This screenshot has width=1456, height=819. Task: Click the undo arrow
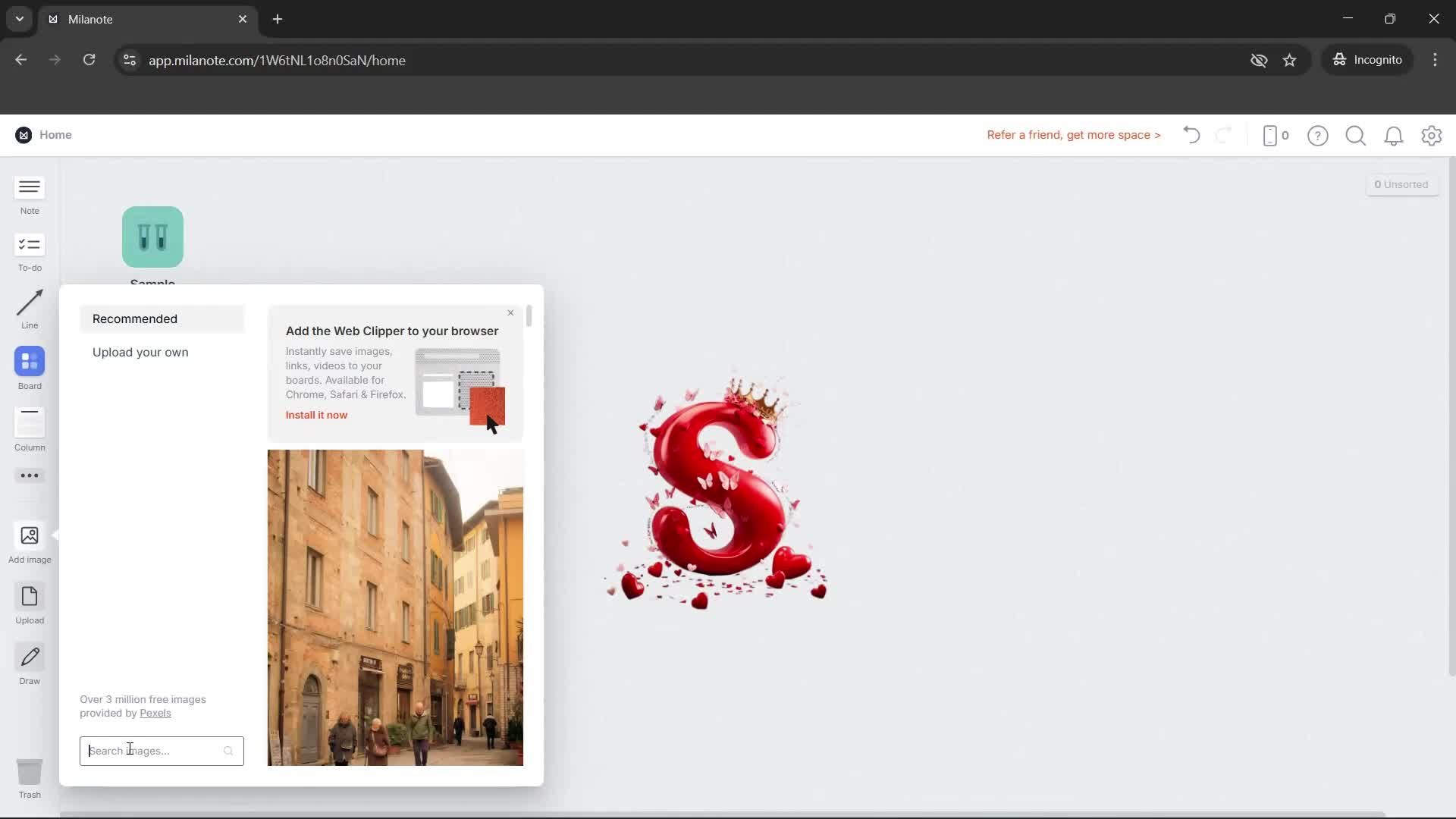coord(1191,135)
